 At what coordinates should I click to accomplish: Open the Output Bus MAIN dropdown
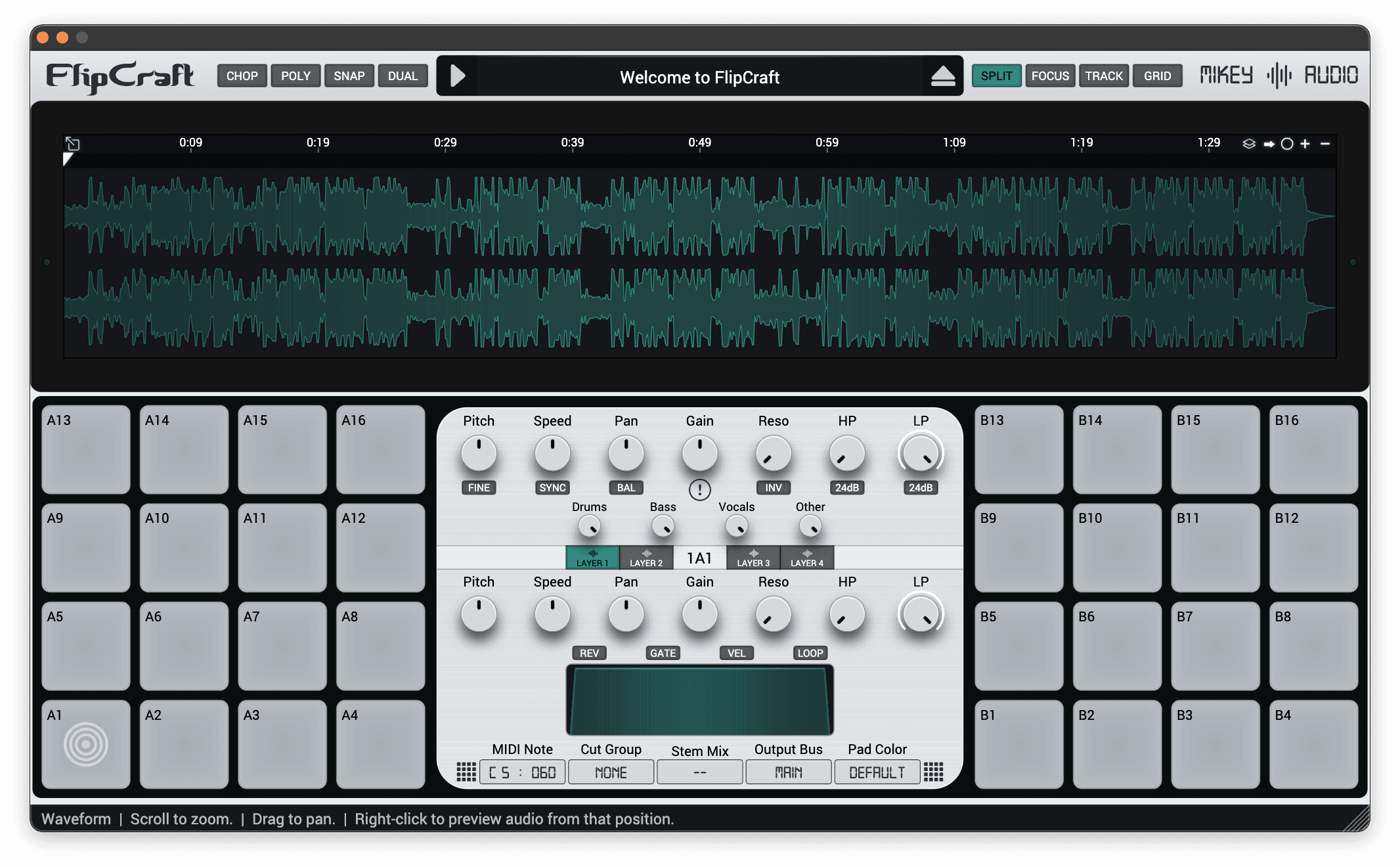788,772
